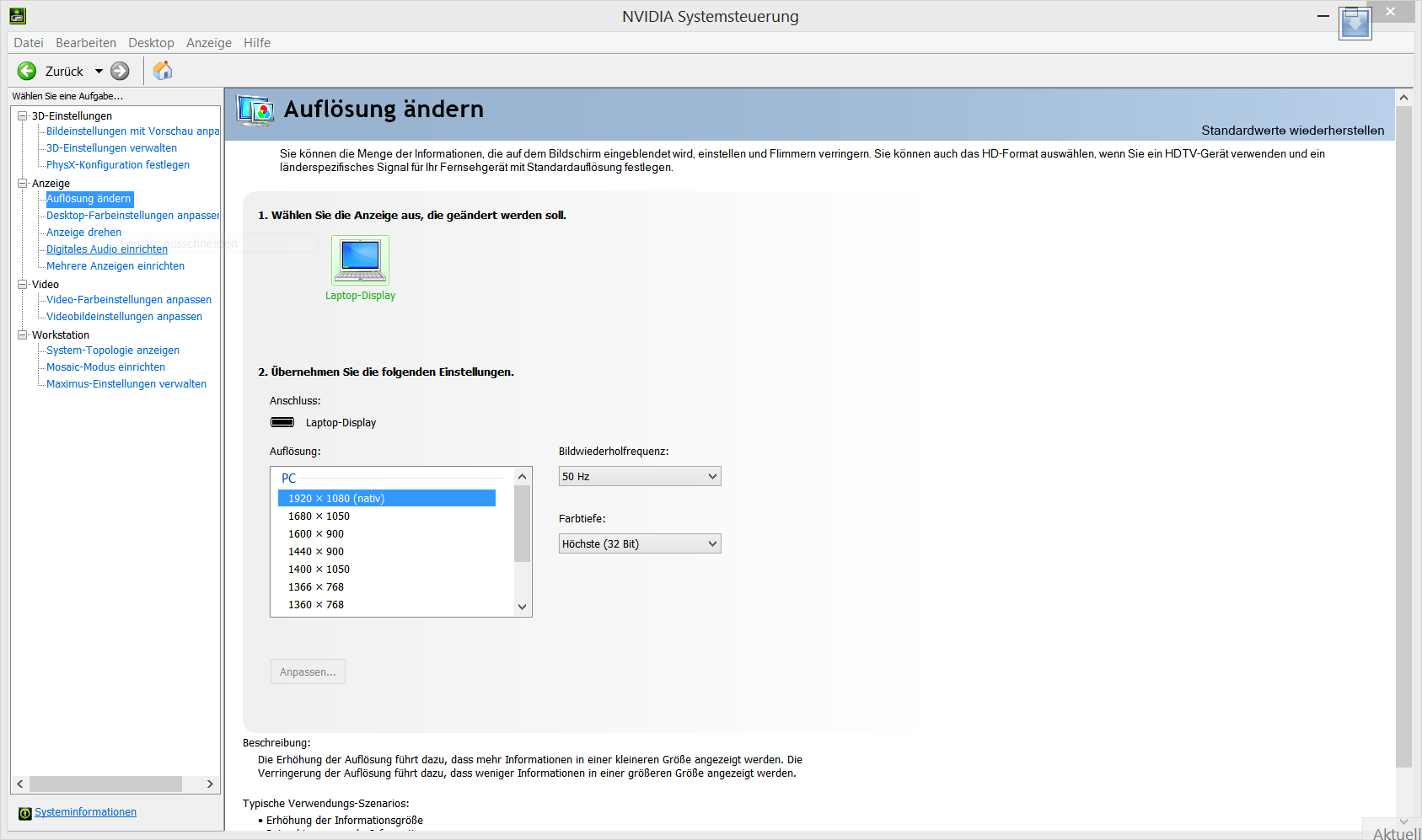This screenshot has height=840, width=1422.
Task: Open 3D-Einstellungen verwalten
Action: [x=111, y=148]
